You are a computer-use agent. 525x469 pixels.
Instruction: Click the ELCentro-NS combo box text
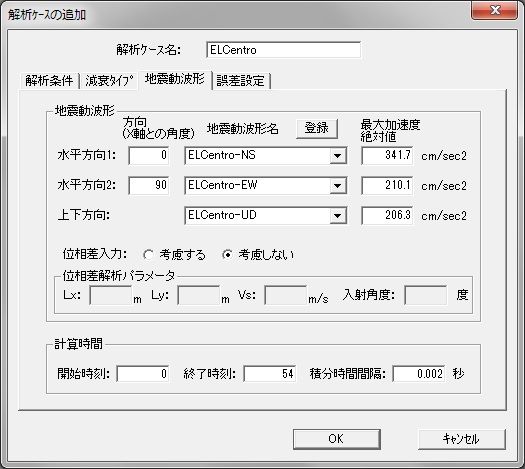click(222, 155)
